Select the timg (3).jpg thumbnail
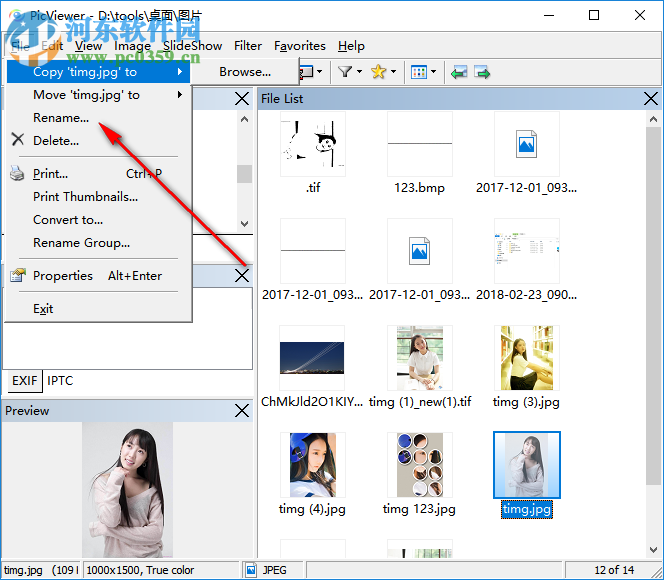 point(527,358)
